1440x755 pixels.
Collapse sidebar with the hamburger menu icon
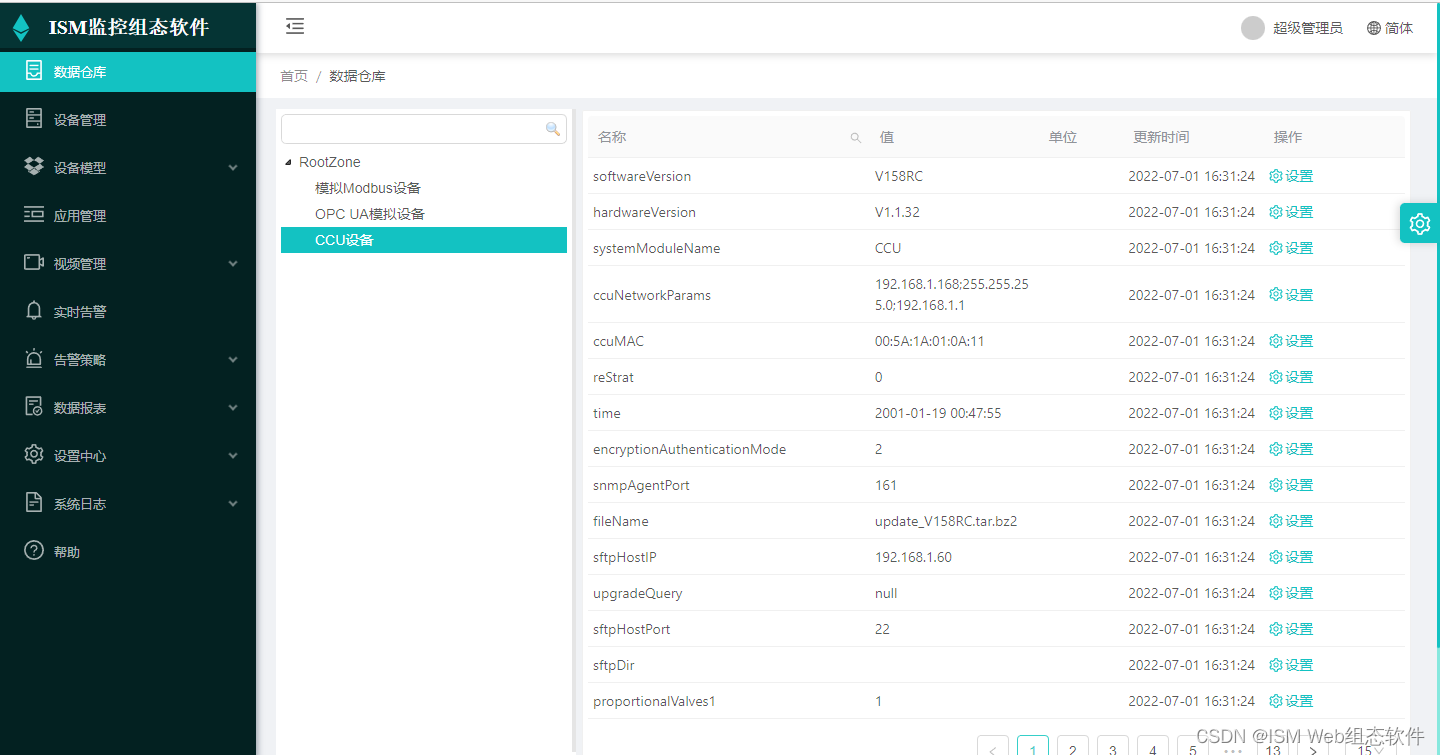click(294, 27)
